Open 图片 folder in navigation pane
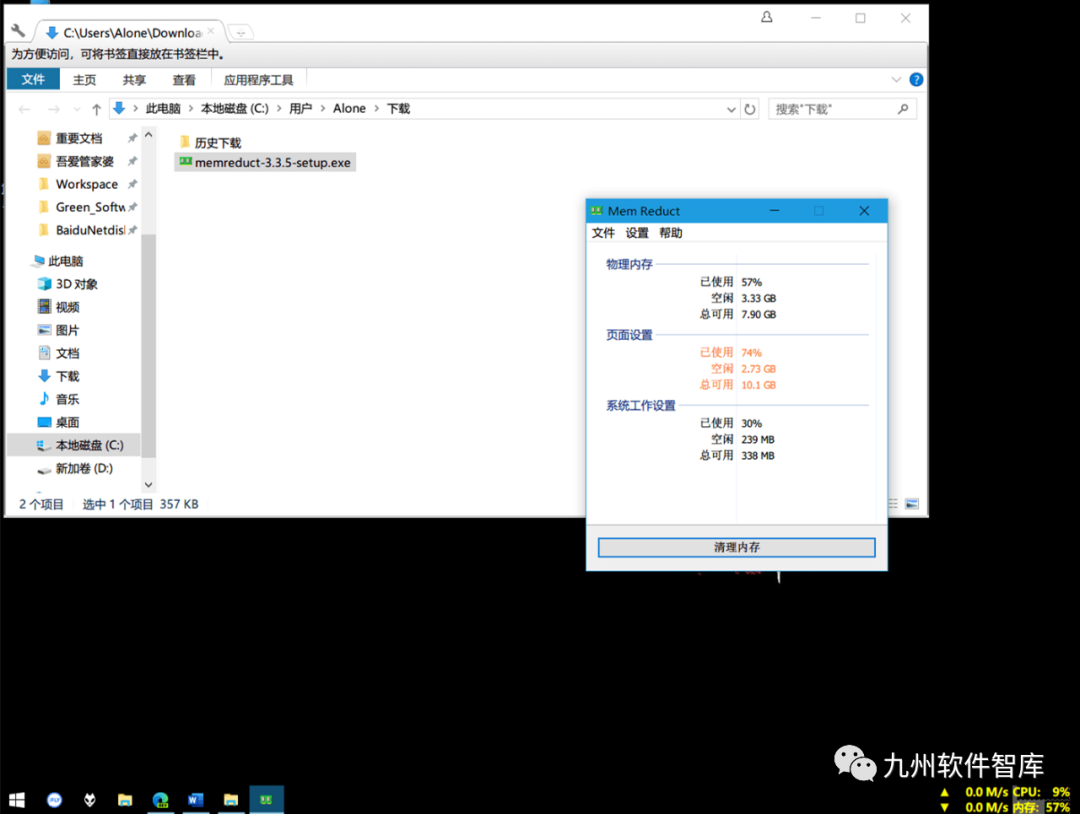Screen dimensions: 1080x814 click(68, 330)
